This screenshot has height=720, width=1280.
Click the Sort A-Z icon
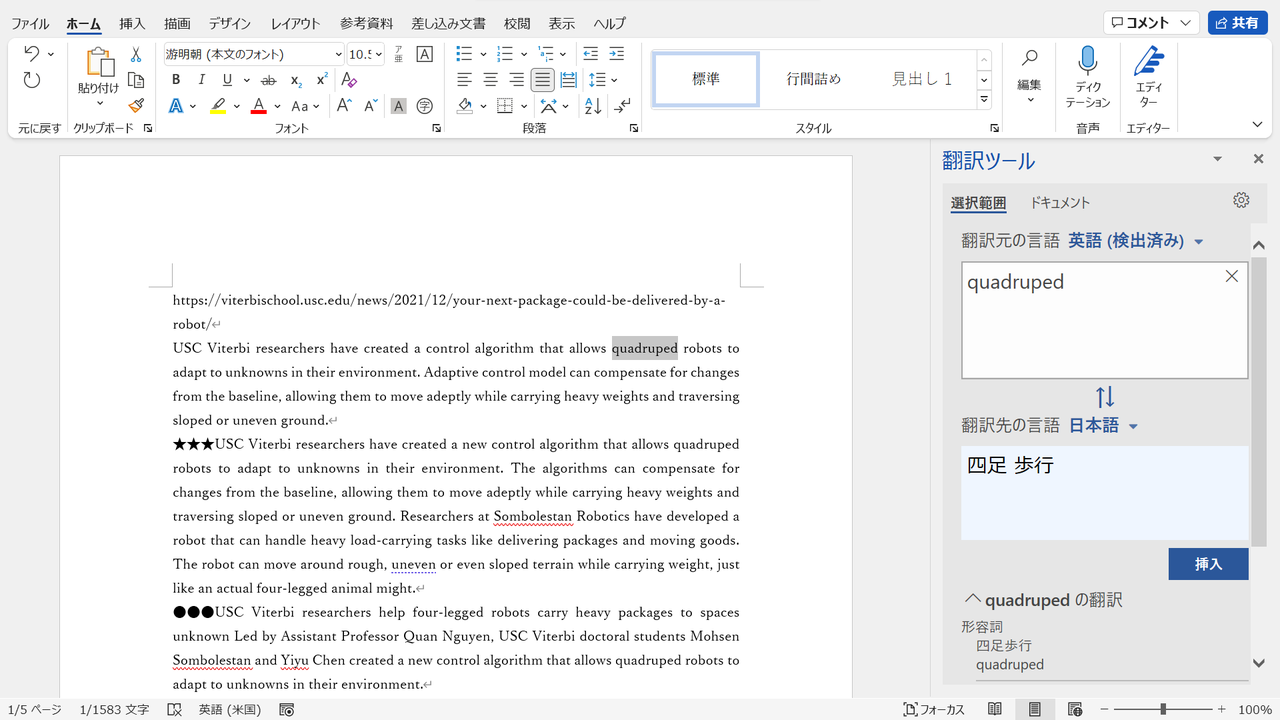(593, 105)
